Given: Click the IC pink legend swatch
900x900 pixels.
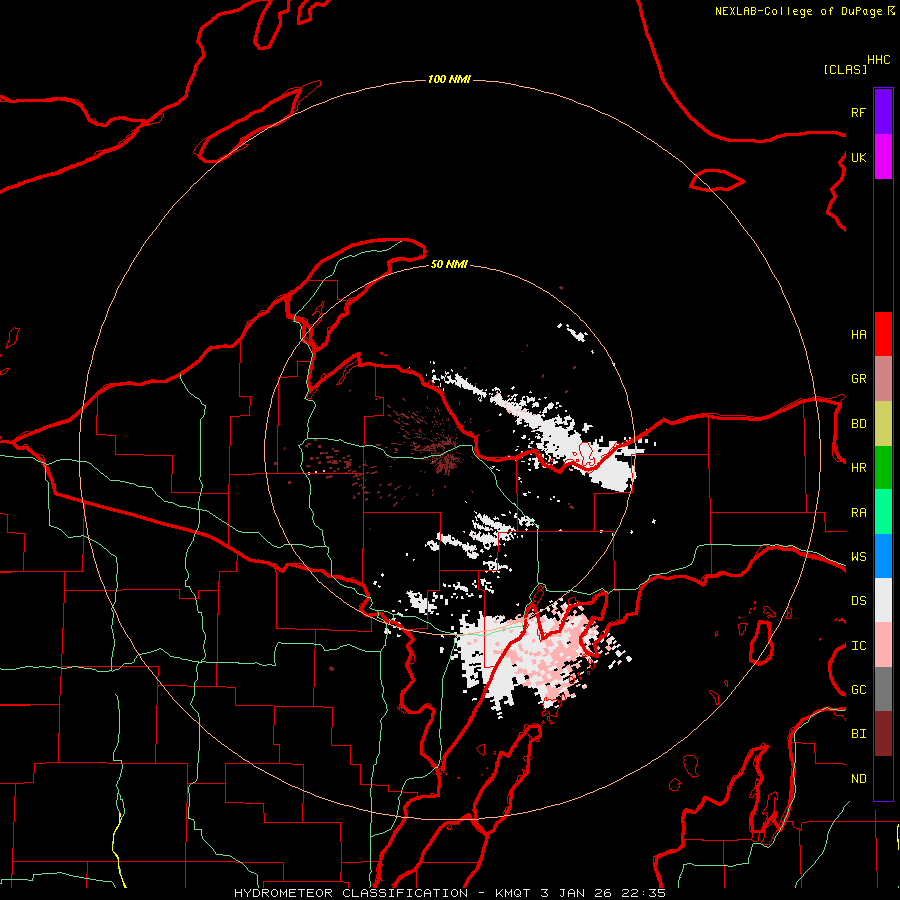Looking at the screenshot, I should pyautogui.click(x=883, y=645).
